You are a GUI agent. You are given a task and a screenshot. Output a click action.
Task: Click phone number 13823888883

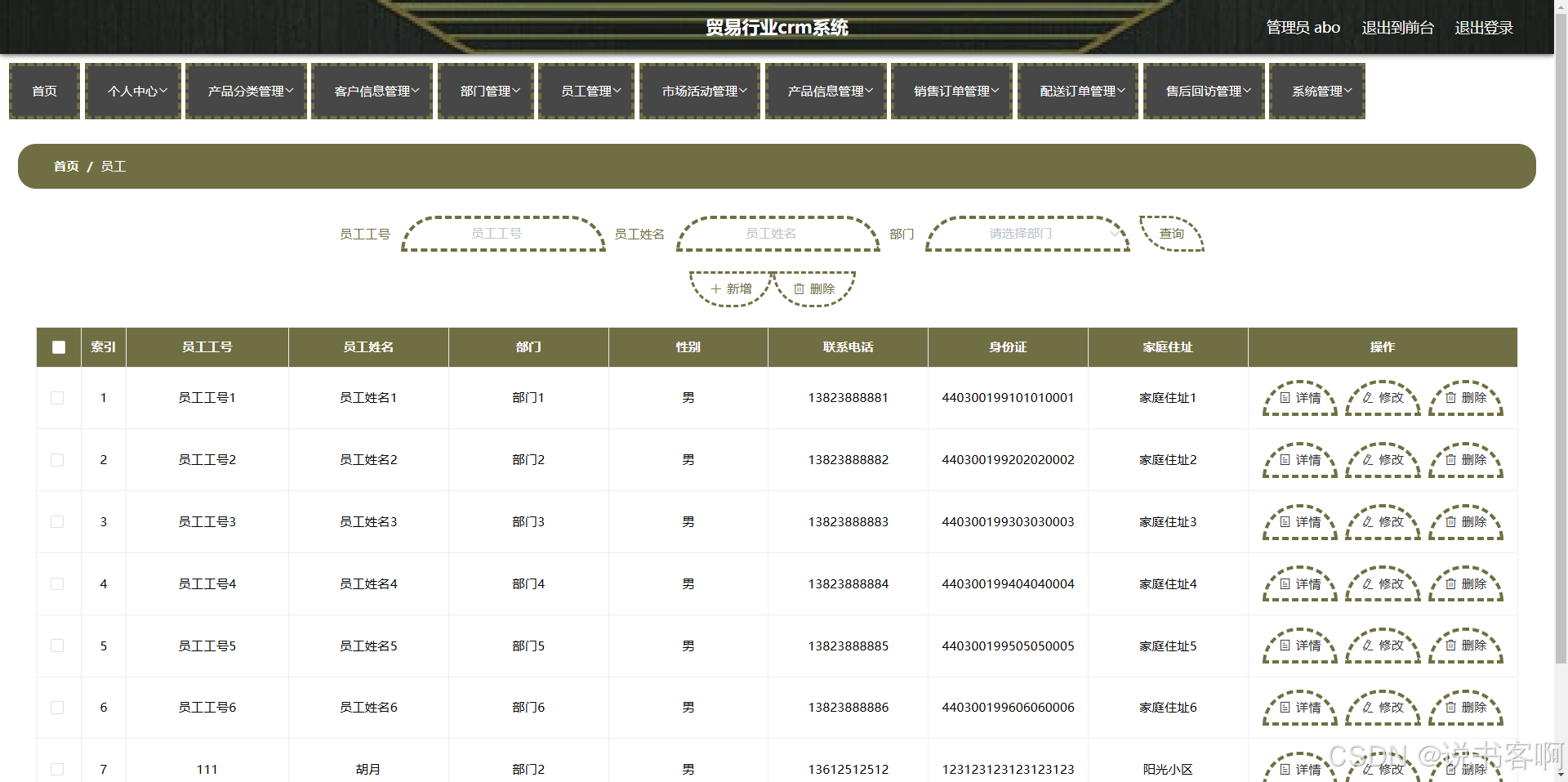click(x=848, y=522)
